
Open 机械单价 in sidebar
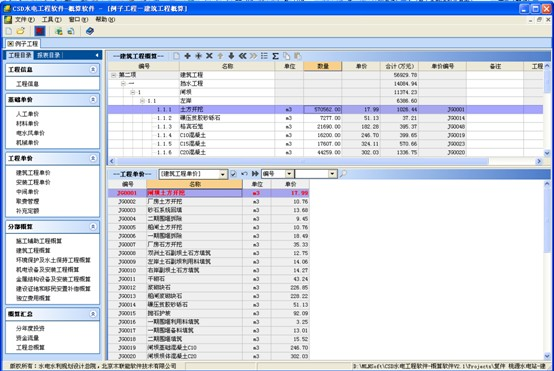pos(28,142)
